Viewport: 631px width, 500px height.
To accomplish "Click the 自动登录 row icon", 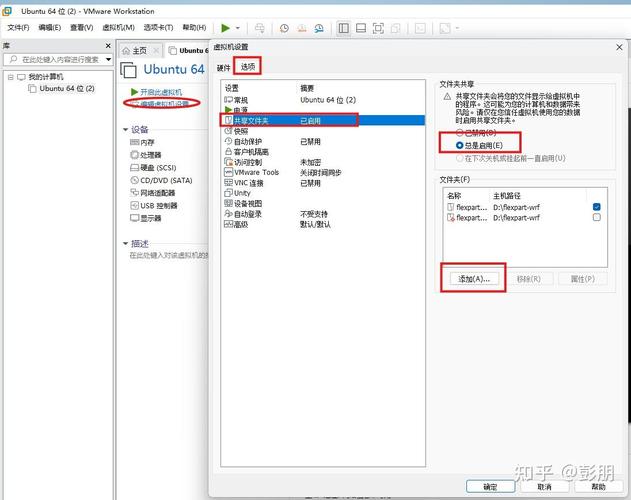I will [228, 214].
